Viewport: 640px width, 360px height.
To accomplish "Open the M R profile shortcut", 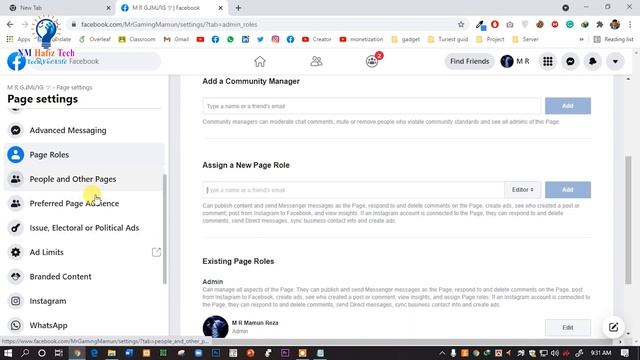I will [515, 61].
